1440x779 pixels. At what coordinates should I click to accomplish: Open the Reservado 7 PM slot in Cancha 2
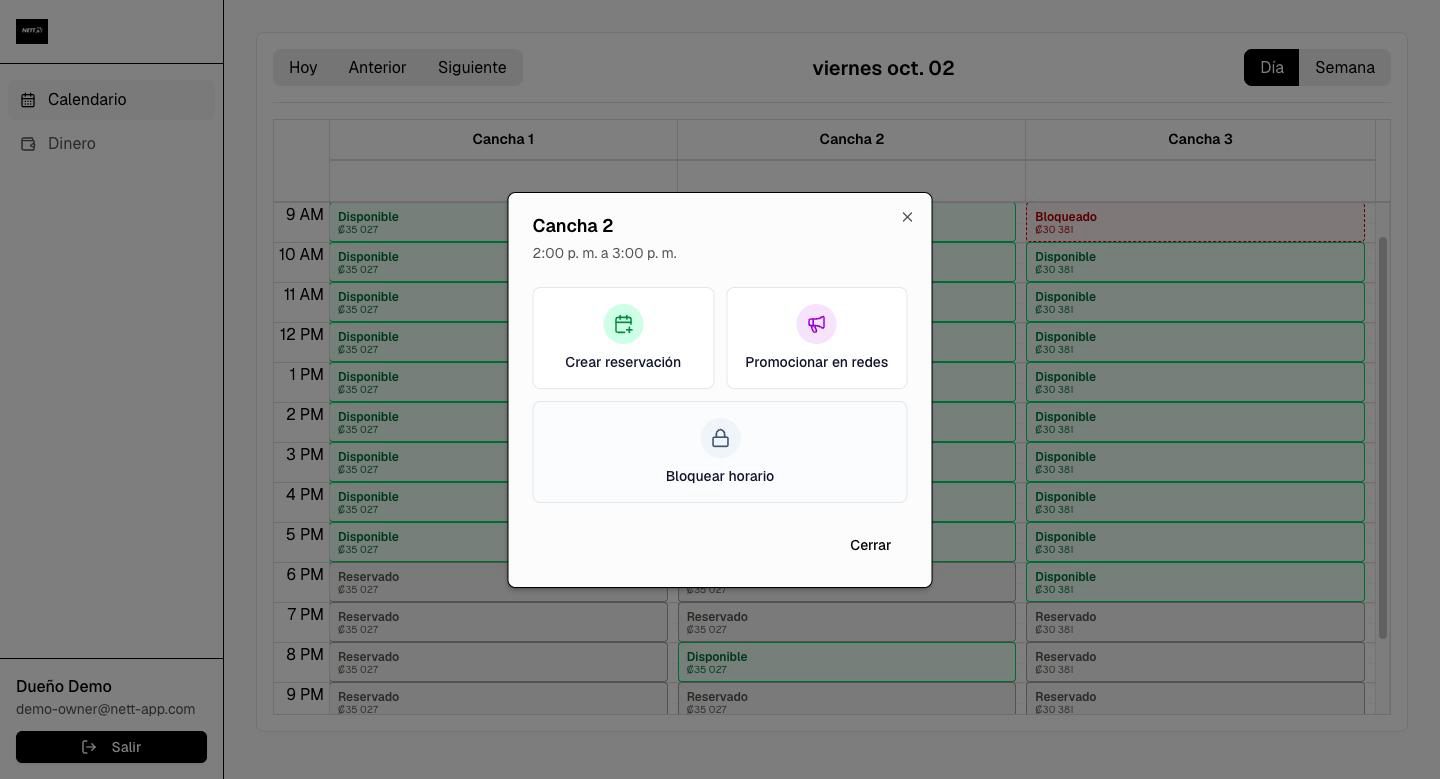pos(847,622)
